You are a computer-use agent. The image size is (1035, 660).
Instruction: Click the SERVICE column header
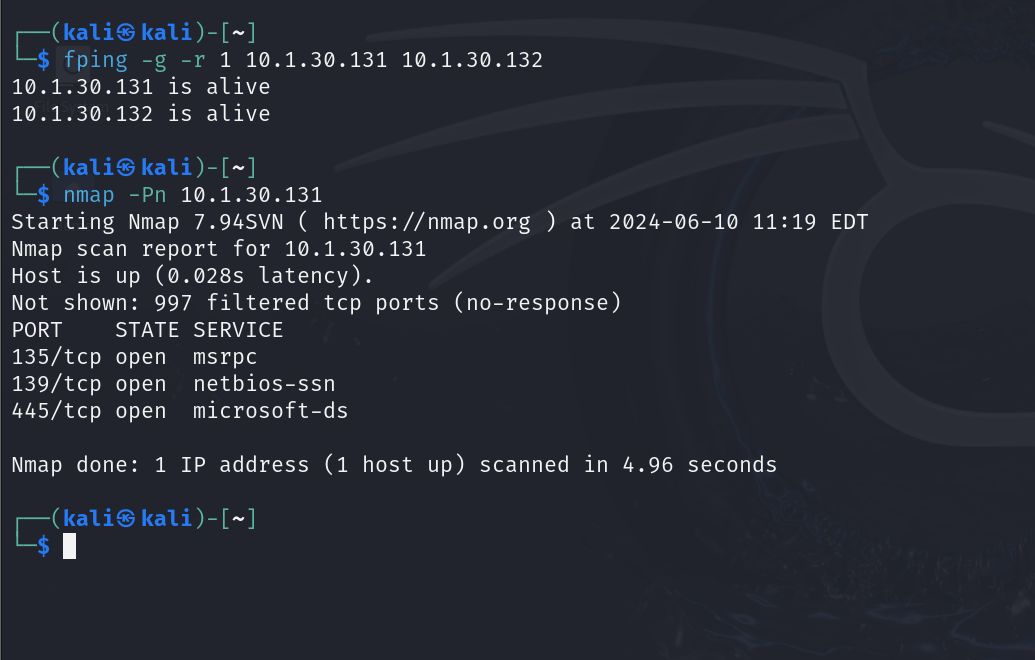[x=238, y=329]
